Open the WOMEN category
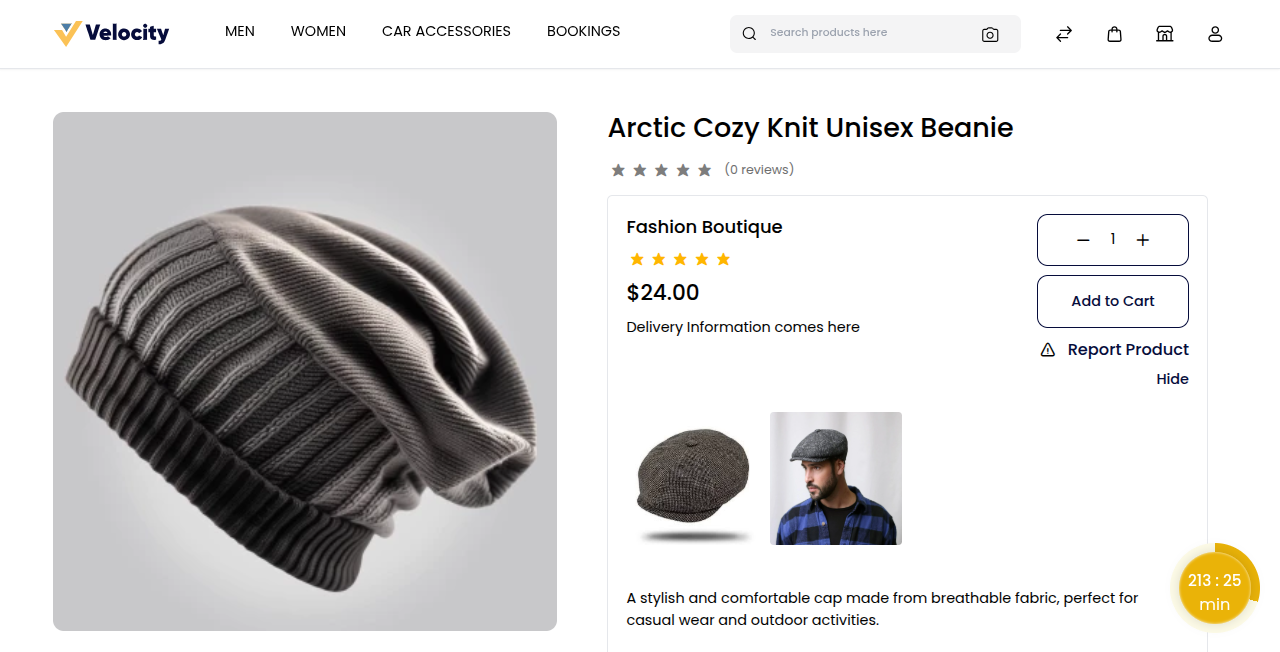The height and width of the screenshot is (652, 1280). tap(318, 31)
